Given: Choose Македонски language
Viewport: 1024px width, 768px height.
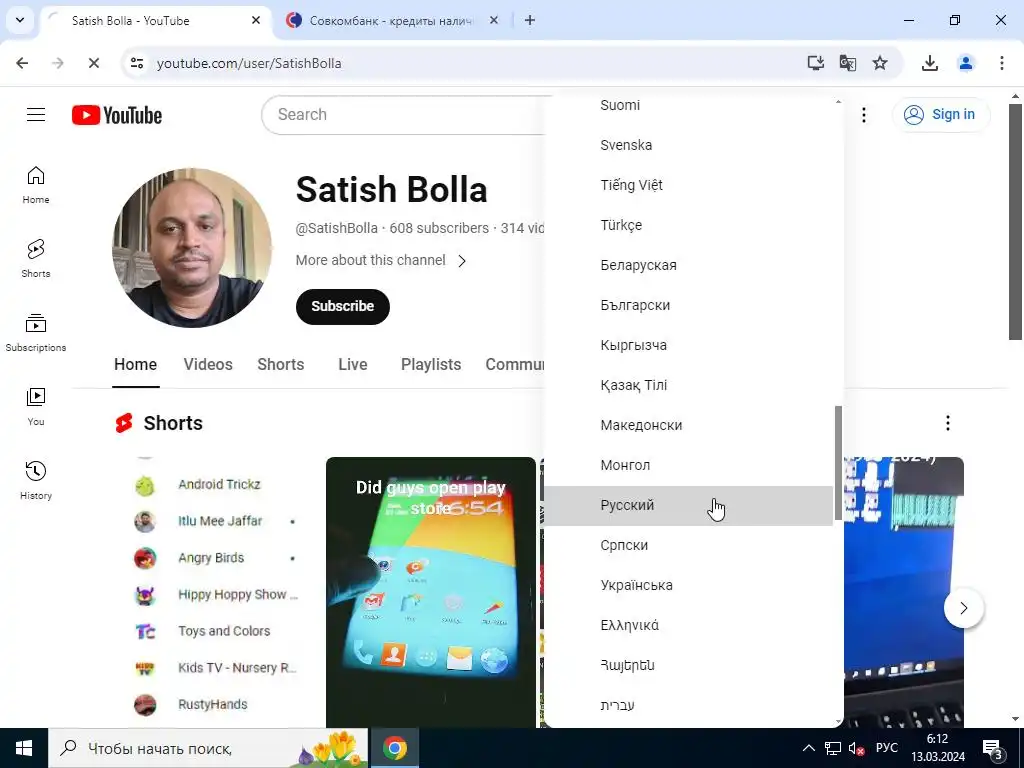Looking at the screenshot, I should click(688, 425).
